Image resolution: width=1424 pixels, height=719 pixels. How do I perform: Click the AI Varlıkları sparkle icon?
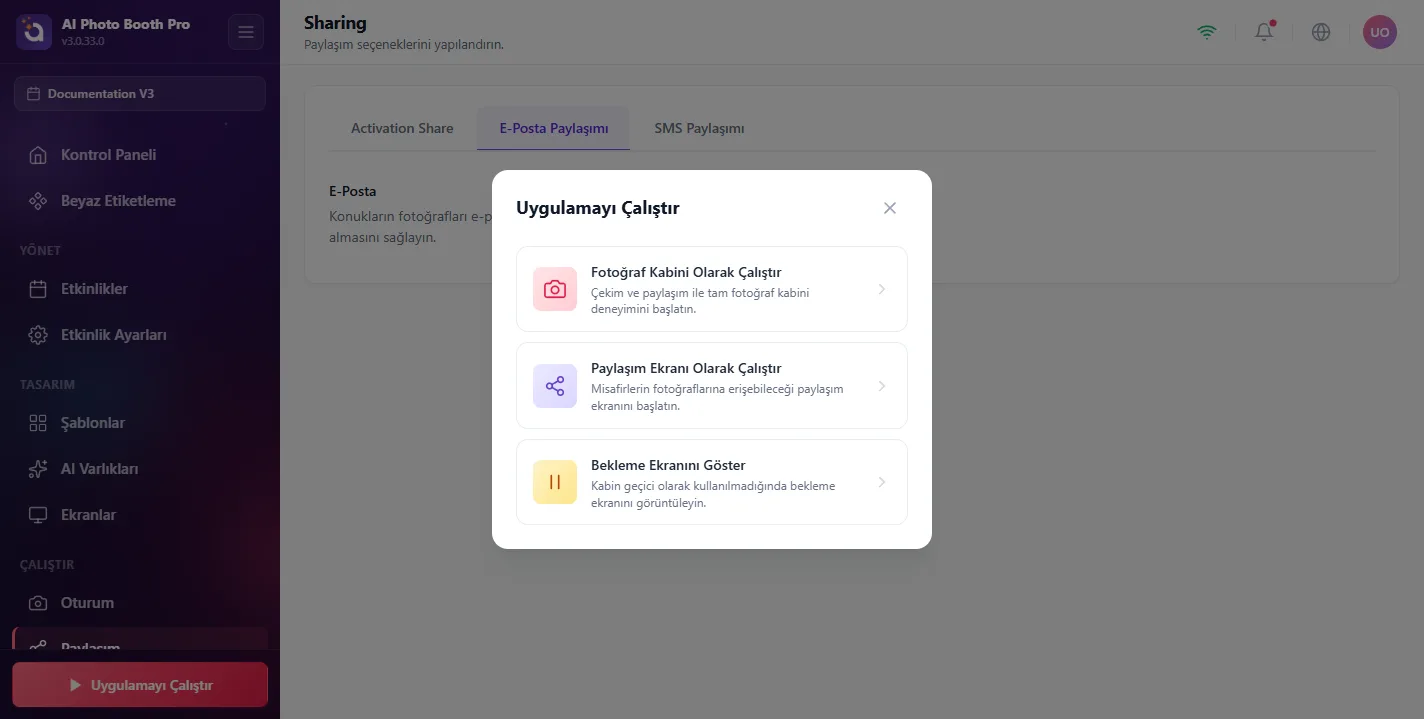(38, 469)
